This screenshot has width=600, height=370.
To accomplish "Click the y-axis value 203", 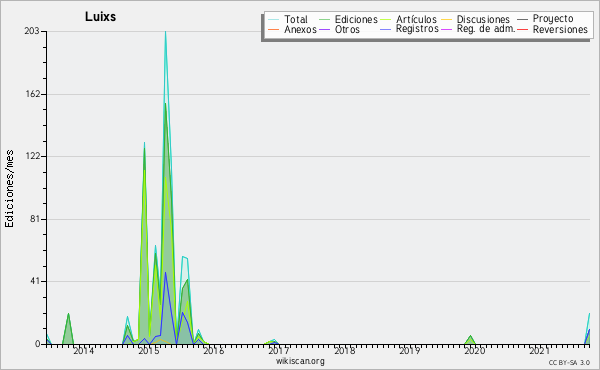I will (x=32, y=31).
